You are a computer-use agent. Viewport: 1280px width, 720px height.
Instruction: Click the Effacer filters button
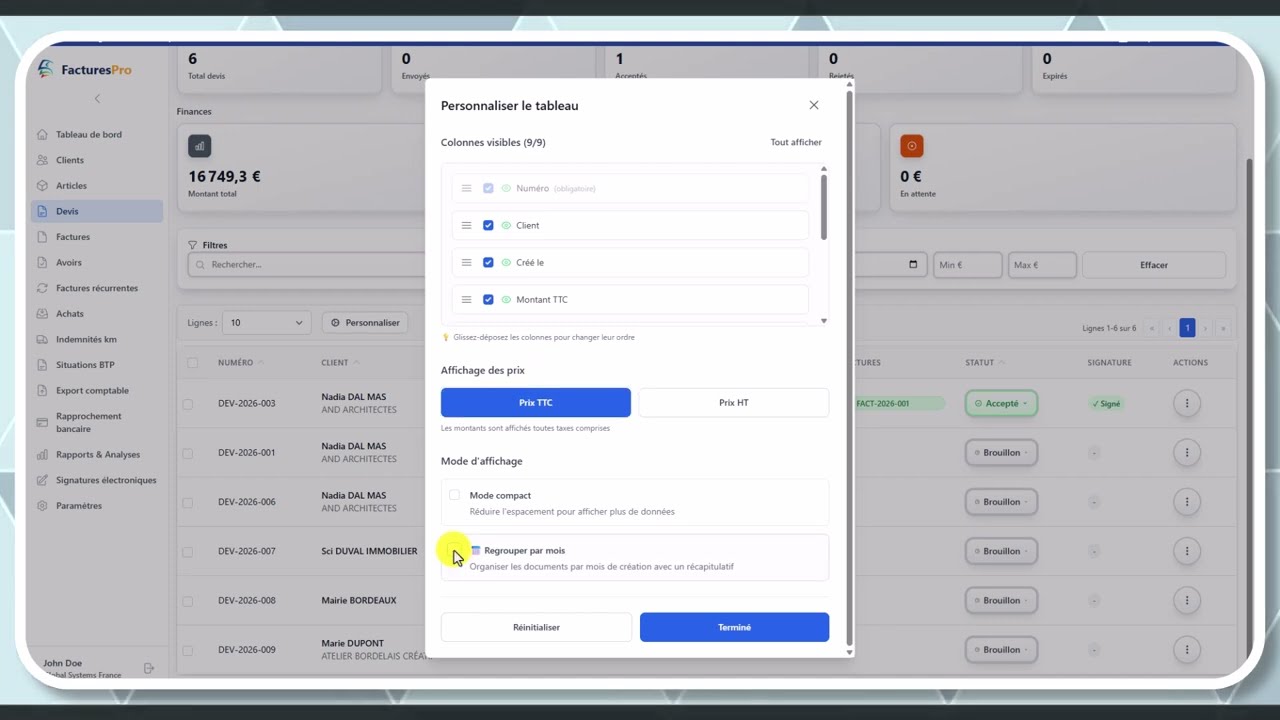[x=1154, y=265]
